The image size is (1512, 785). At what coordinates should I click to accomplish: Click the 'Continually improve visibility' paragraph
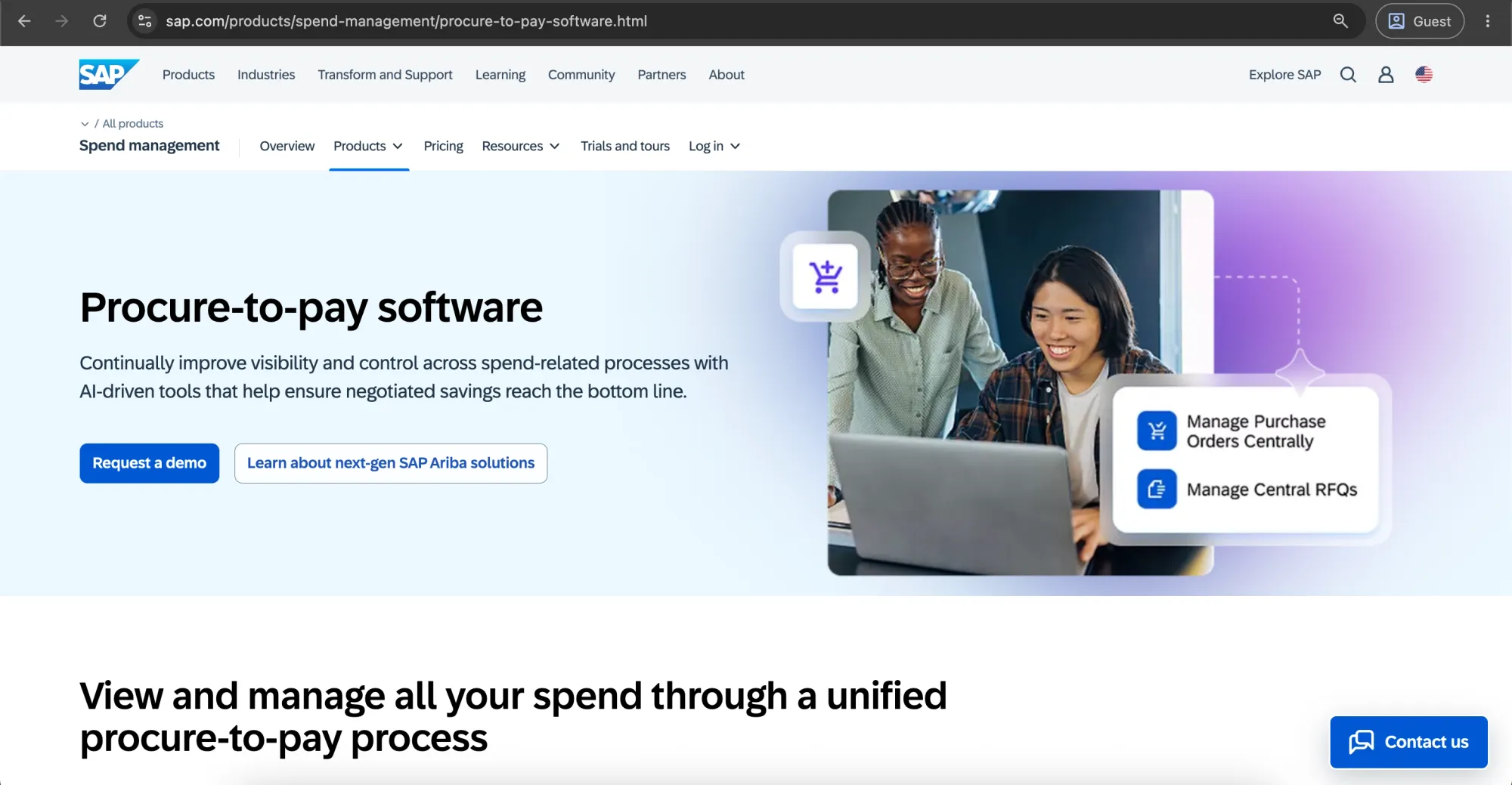point(404,377)
